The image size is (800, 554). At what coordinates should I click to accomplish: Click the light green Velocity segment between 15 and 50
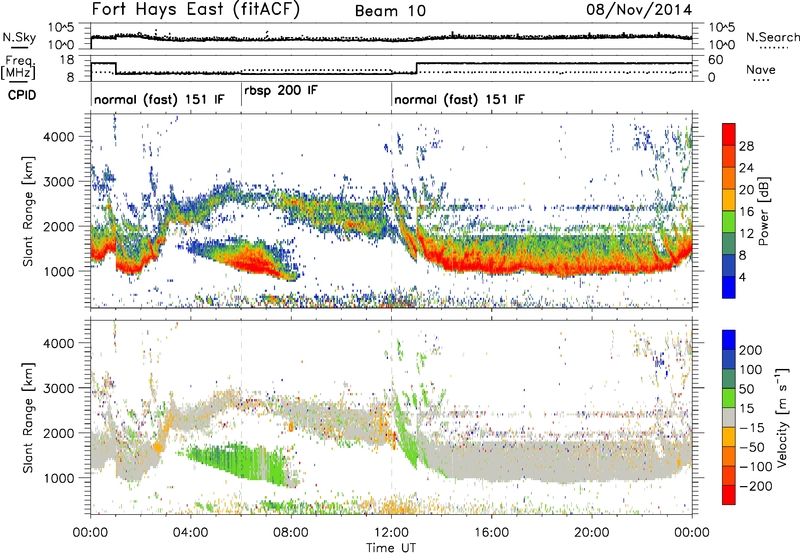pyautogui.click(x=729, y=398)
